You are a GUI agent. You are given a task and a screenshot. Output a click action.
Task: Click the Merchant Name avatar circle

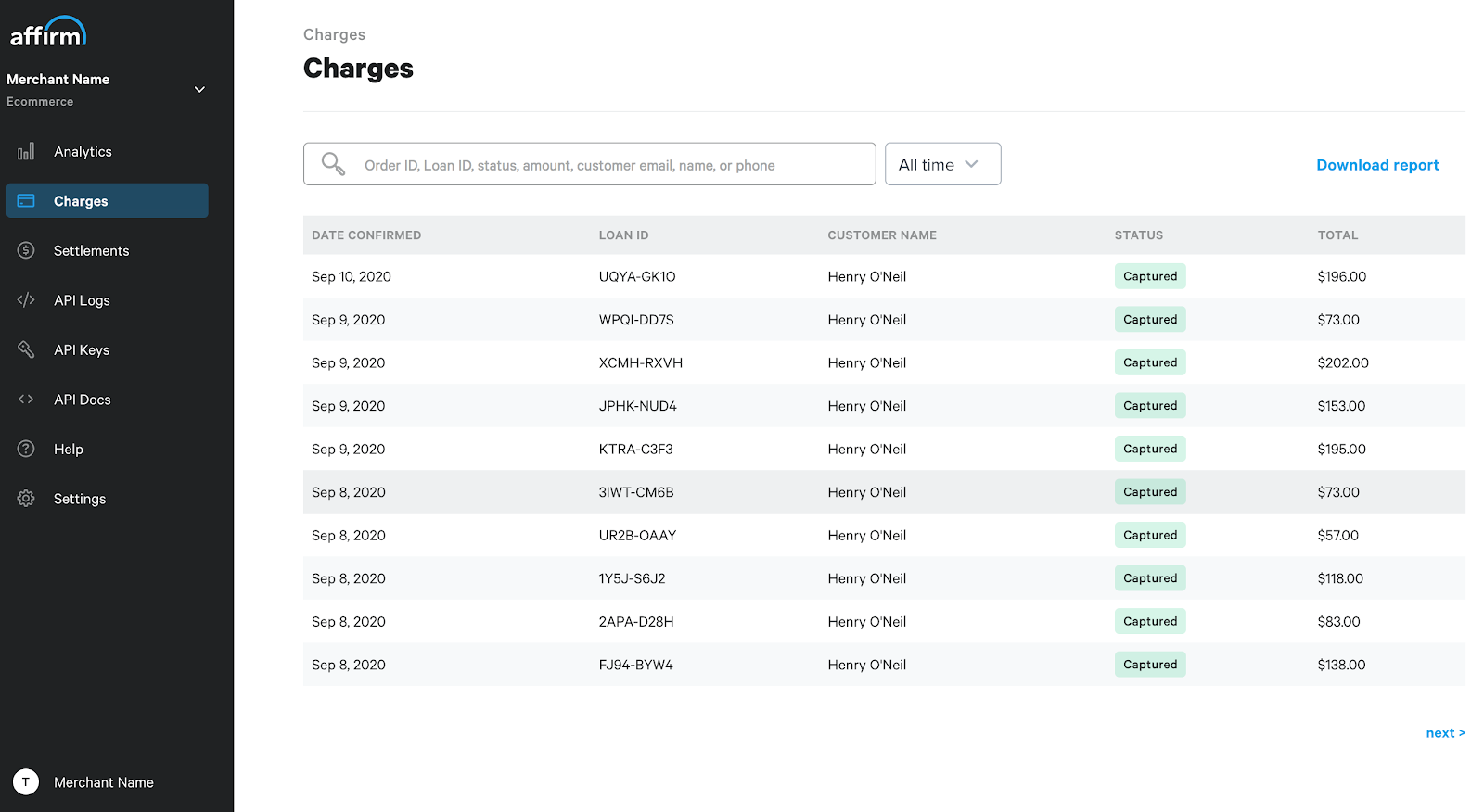click(26, 781)
